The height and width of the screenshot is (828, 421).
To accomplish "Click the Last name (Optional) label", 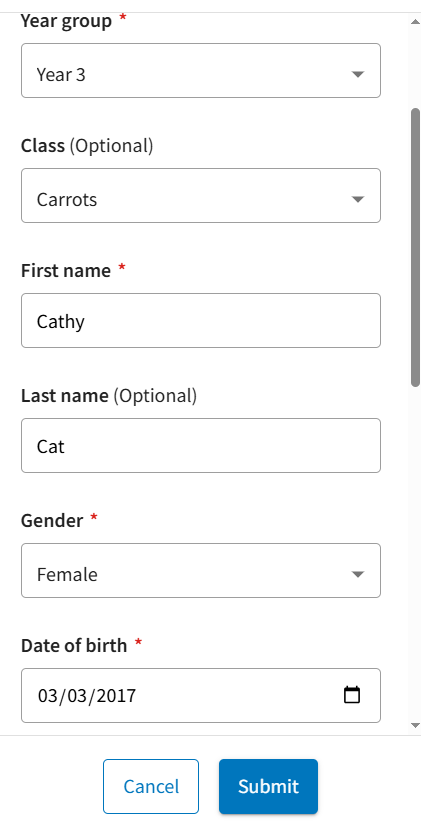I will click(109, 396).
